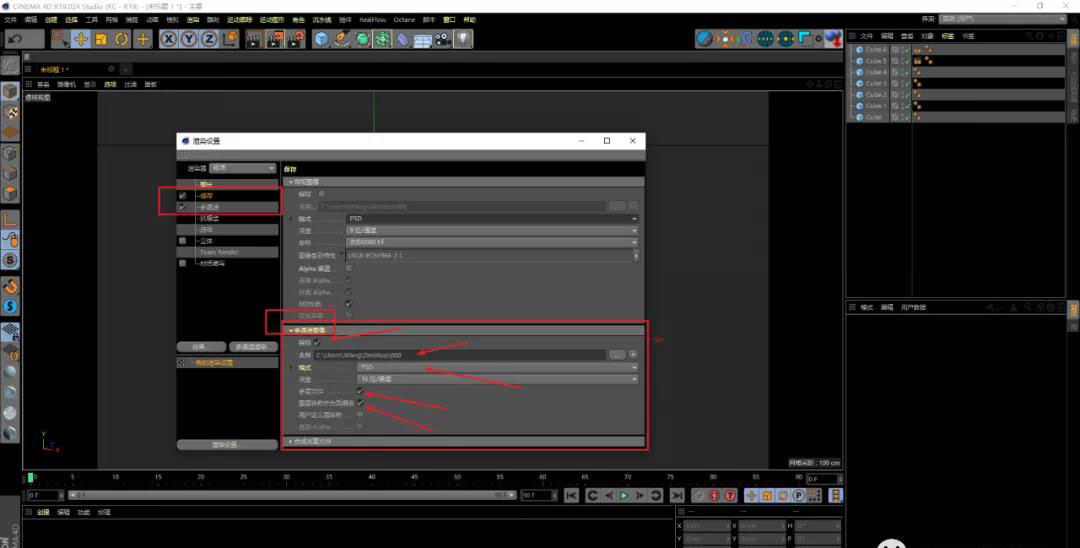Image resolution: width=1080 pixels, height=548 pixels.
Task: Toggle the Alpha channel checkbox
Action: (x=349, y=268)
